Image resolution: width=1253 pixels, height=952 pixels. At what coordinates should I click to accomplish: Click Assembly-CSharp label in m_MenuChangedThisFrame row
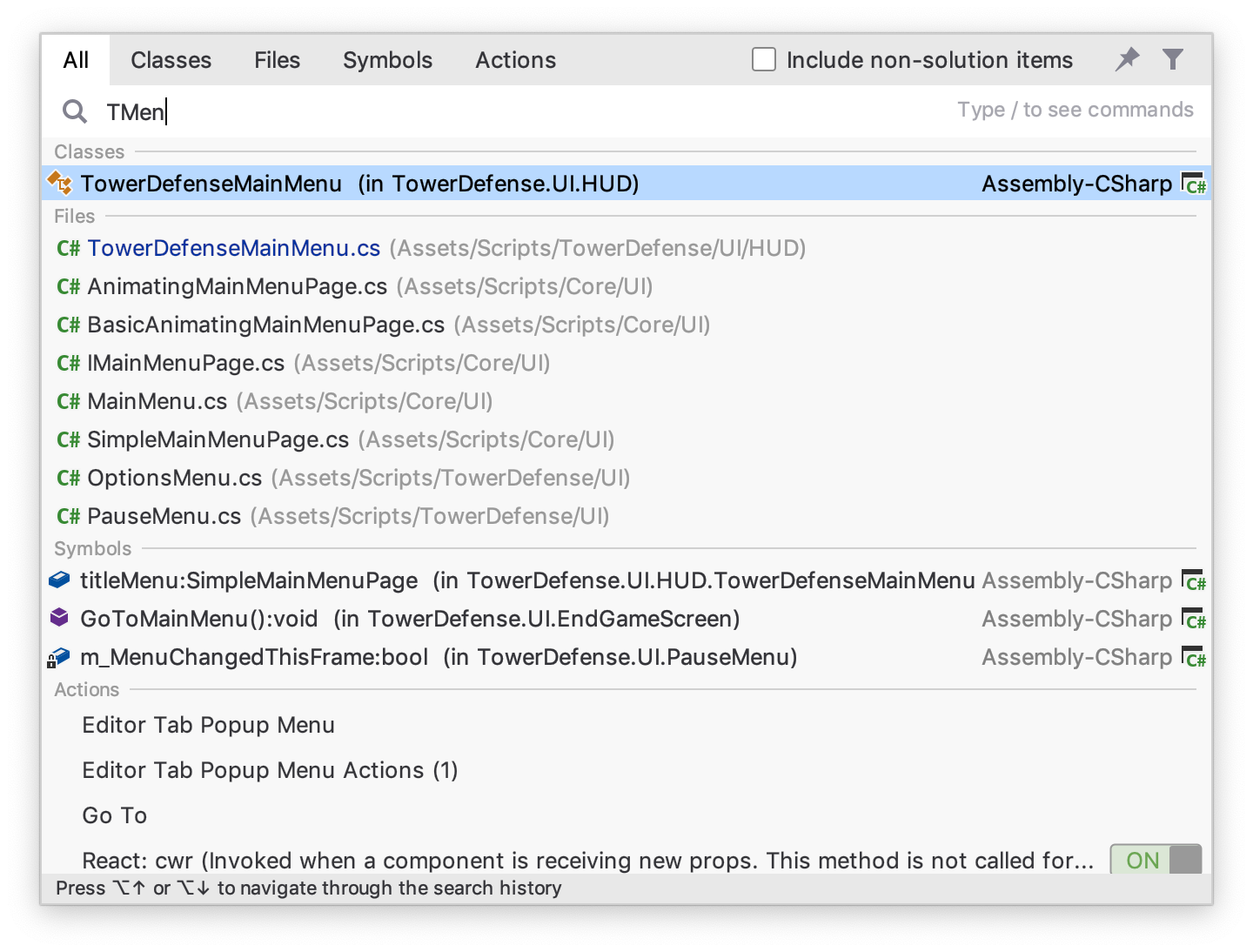[x=1077, y=657]
